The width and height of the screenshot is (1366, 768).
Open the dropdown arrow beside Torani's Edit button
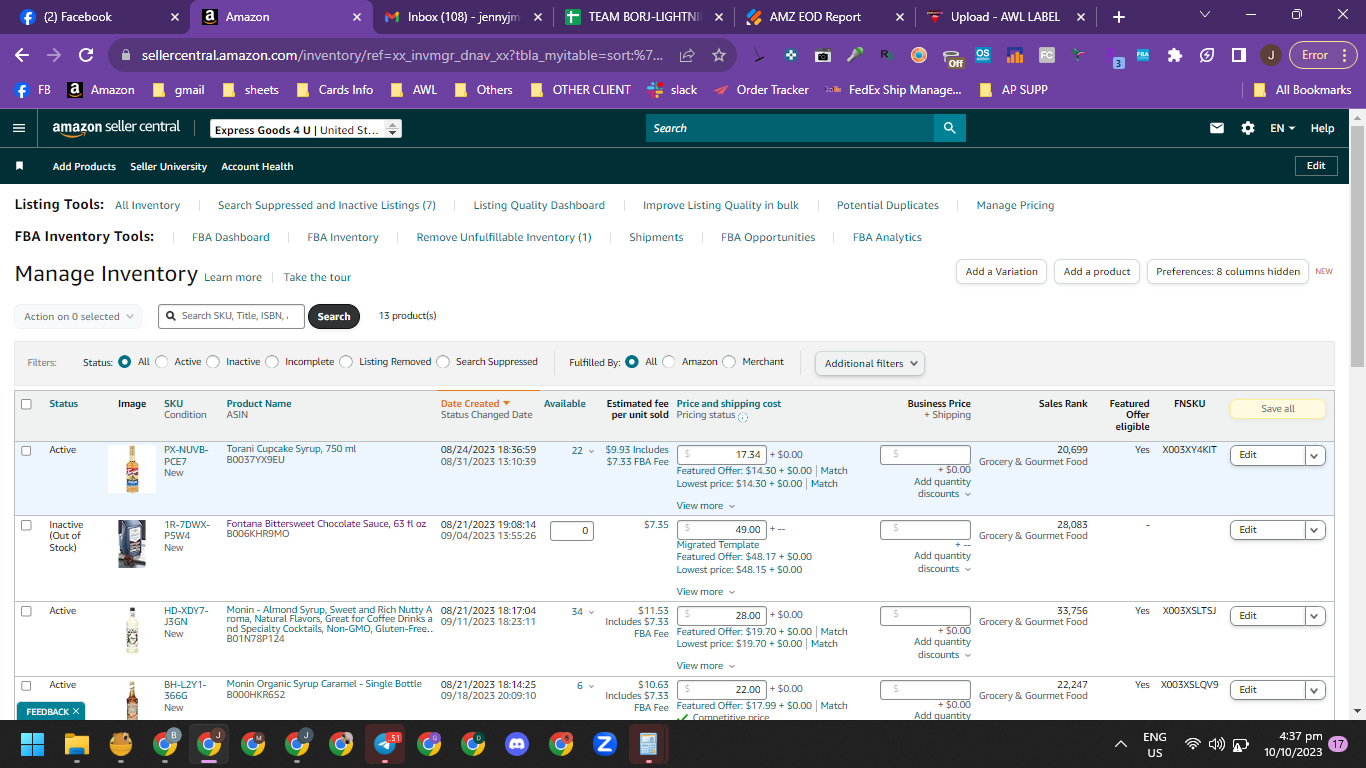1315,455
